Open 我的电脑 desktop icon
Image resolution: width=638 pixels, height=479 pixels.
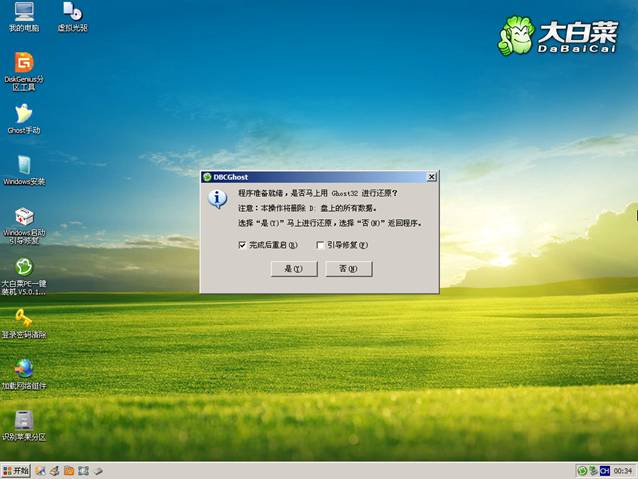point(23,12)
